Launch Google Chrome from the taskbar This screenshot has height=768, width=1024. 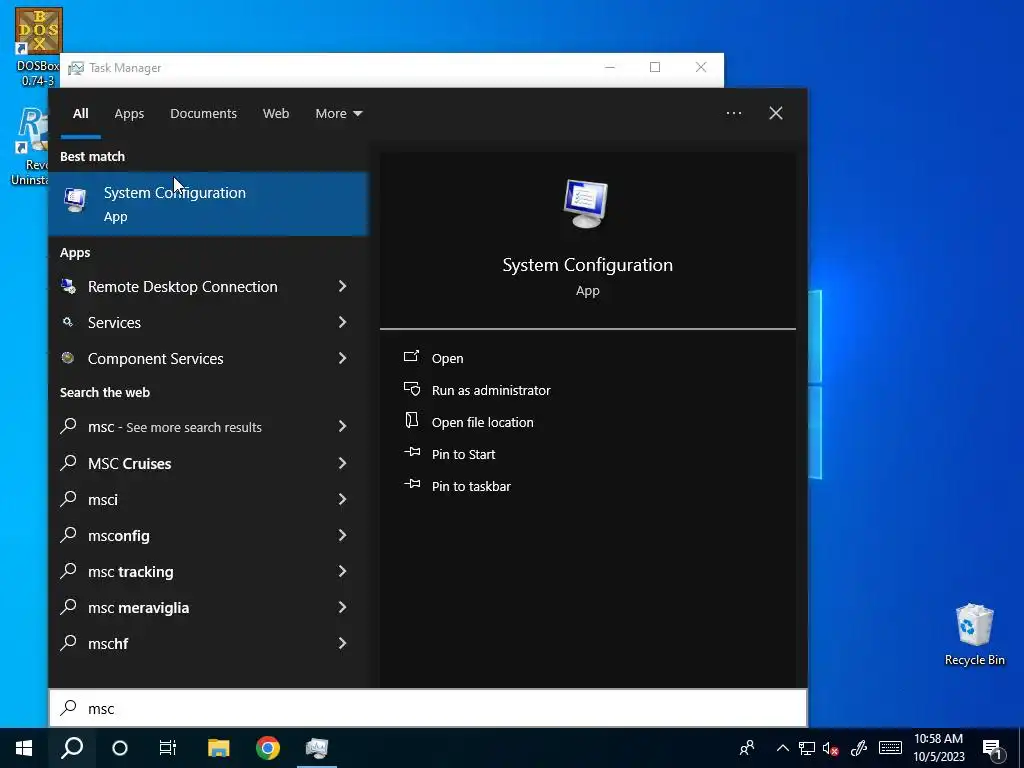pos(268,748)
